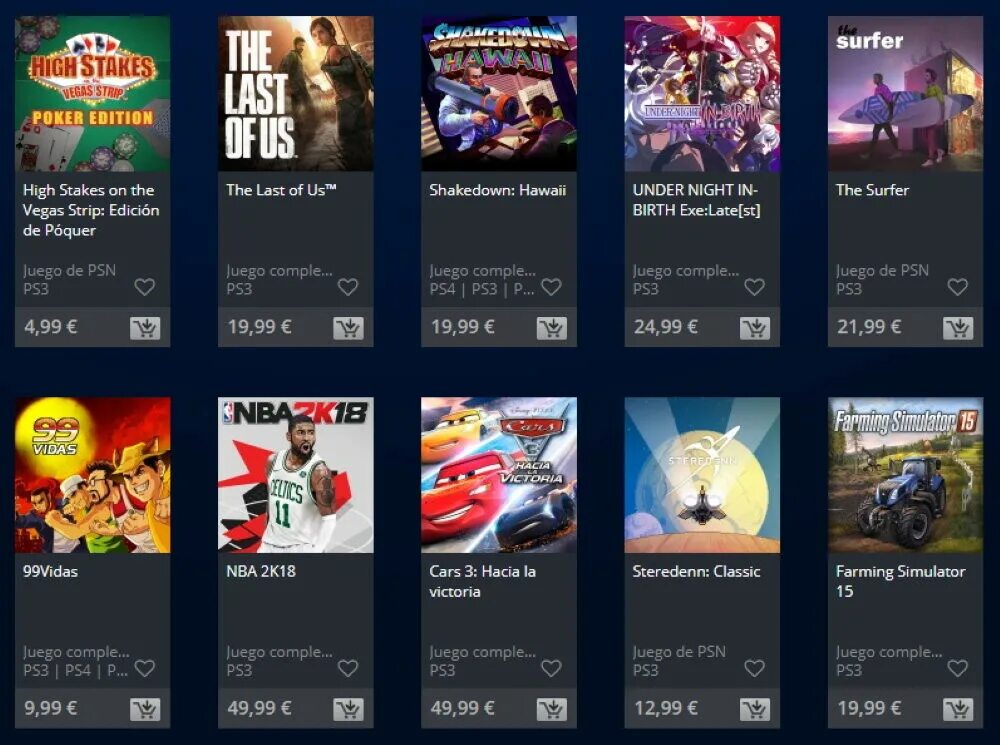1000x745 pixels.
Task: Open the Cars 3: Hacia la victoria title
Action: point(482,581)
